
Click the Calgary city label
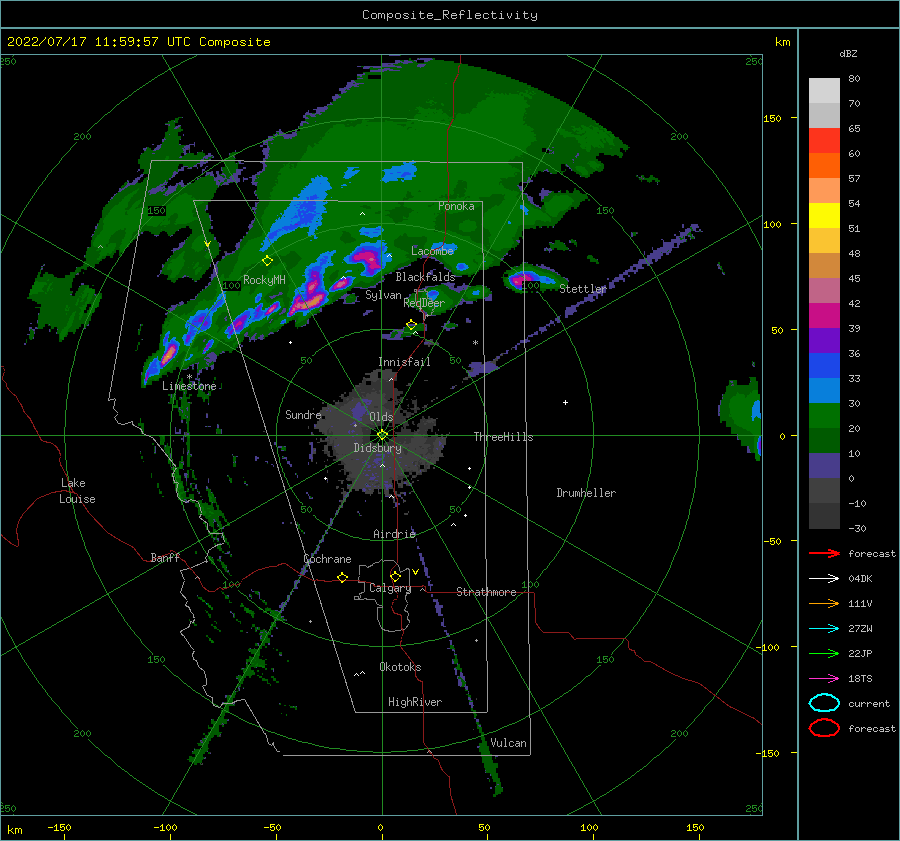(390, 588)
